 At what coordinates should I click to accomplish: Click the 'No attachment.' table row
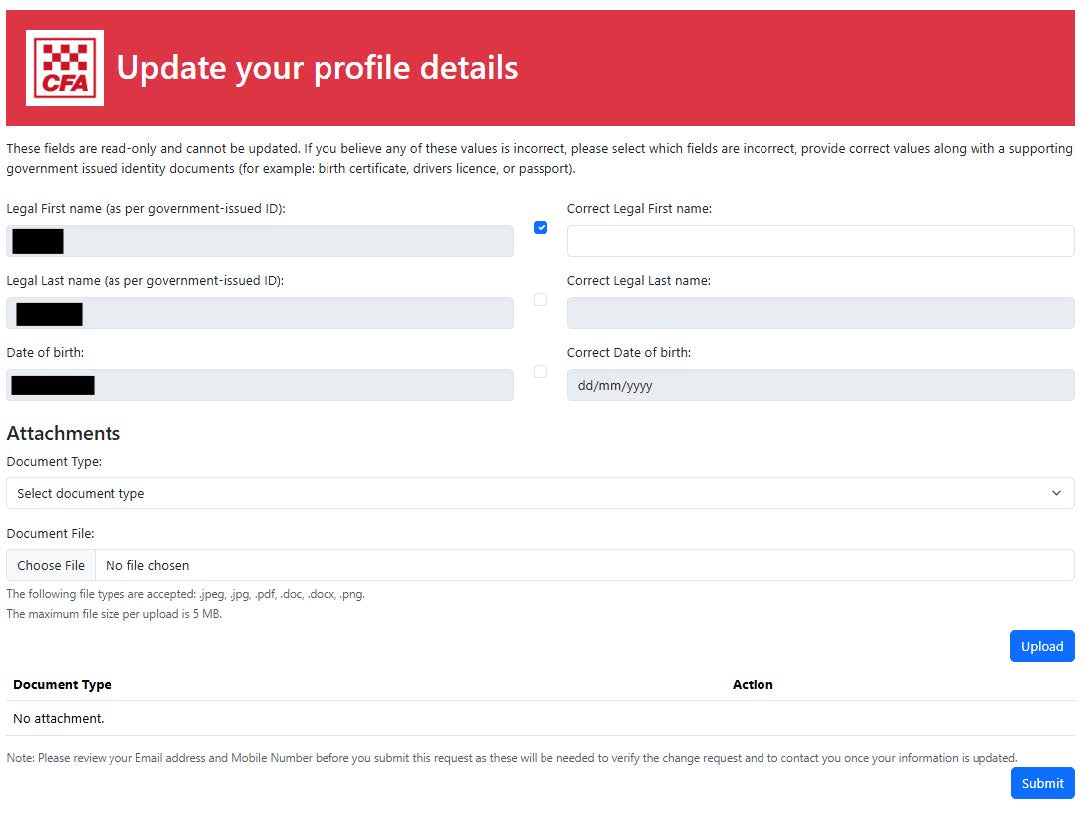(540, 718)
